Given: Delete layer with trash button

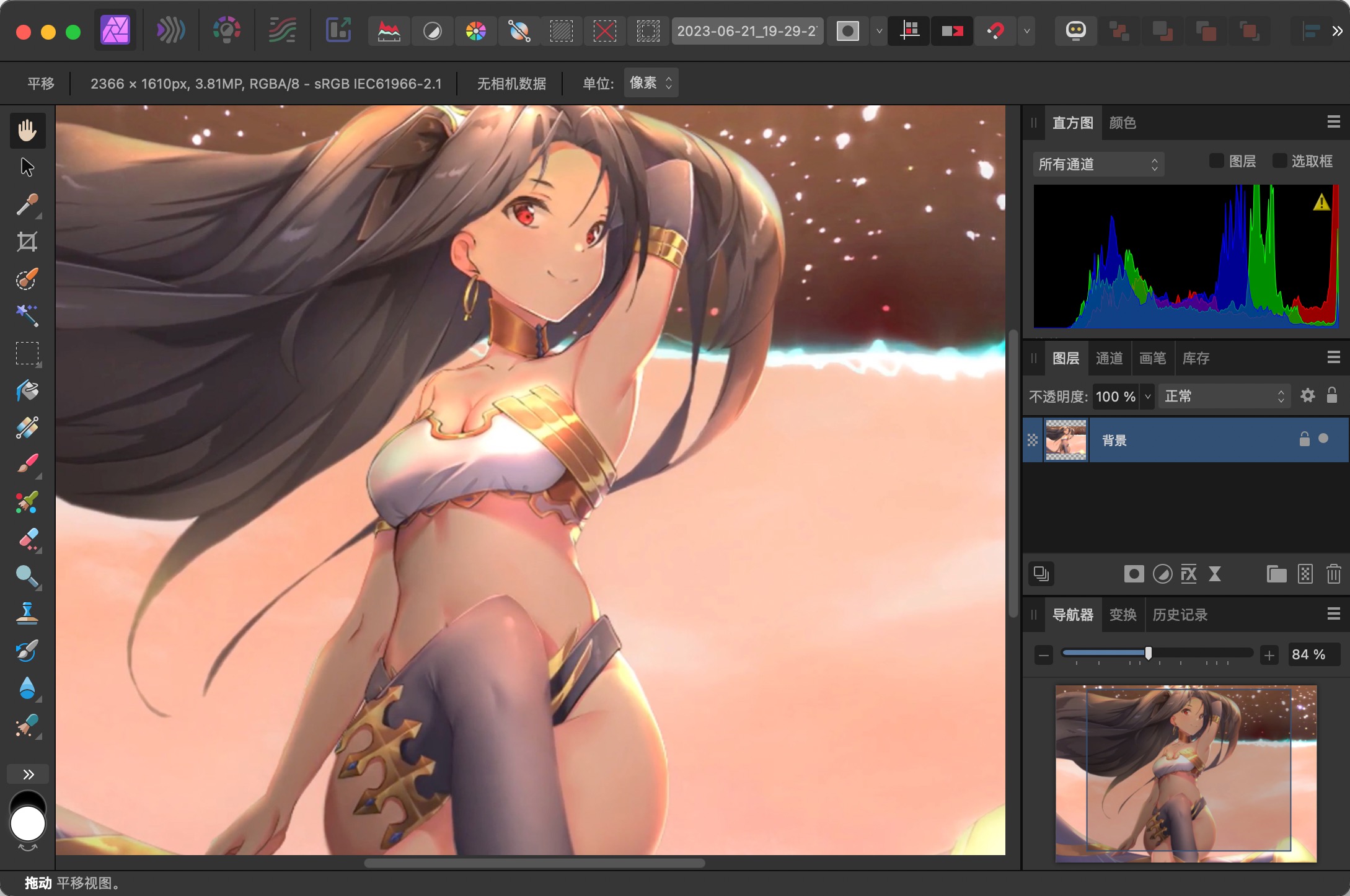Looking at the screenshot, I should pyautogui.click(x=1333, y=574).
